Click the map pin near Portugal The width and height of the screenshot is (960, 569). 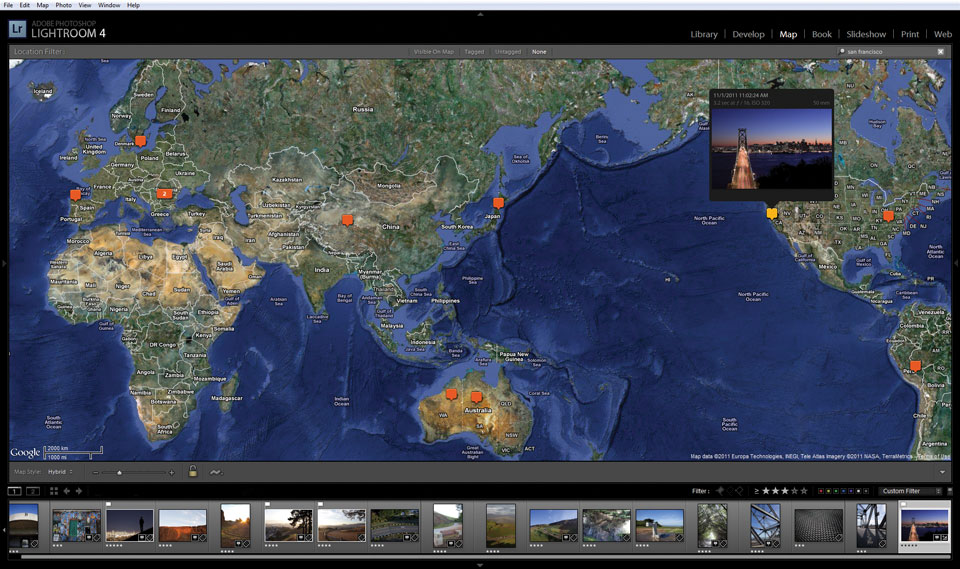point(75,195)
